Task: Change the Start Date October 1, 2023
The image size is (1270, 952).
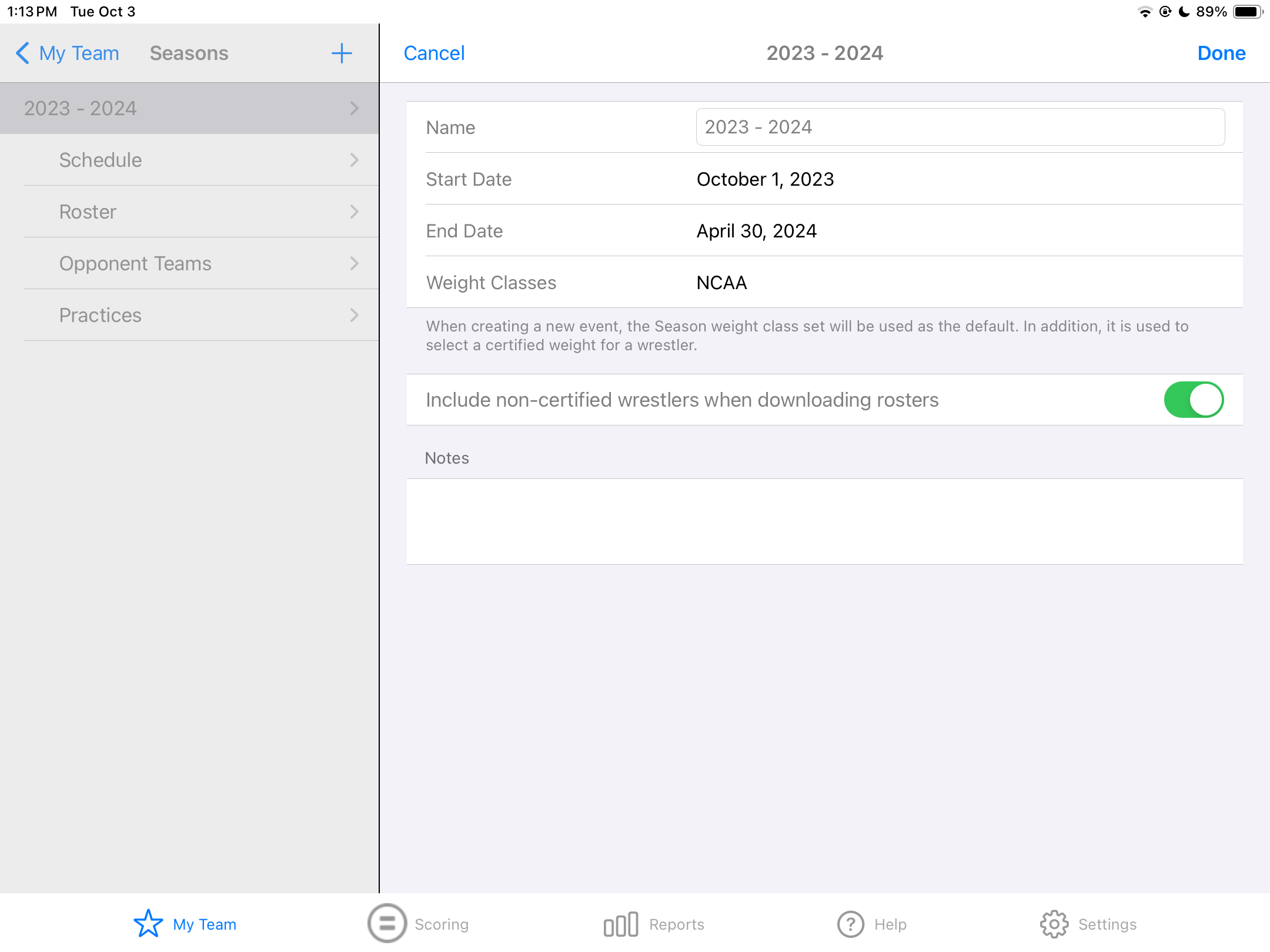Action: [765, 179]
